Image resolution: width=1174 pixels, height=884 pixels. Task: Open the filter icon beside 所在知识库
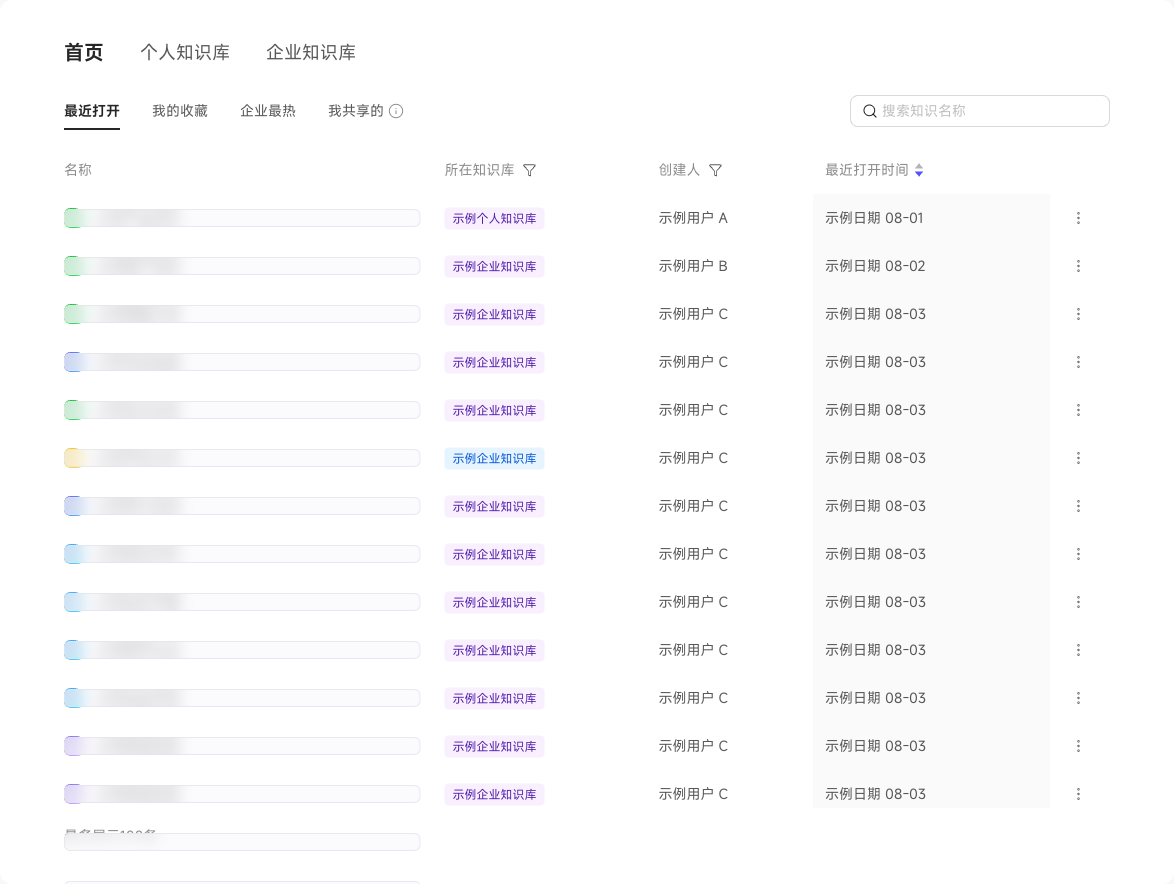[529, 171]
